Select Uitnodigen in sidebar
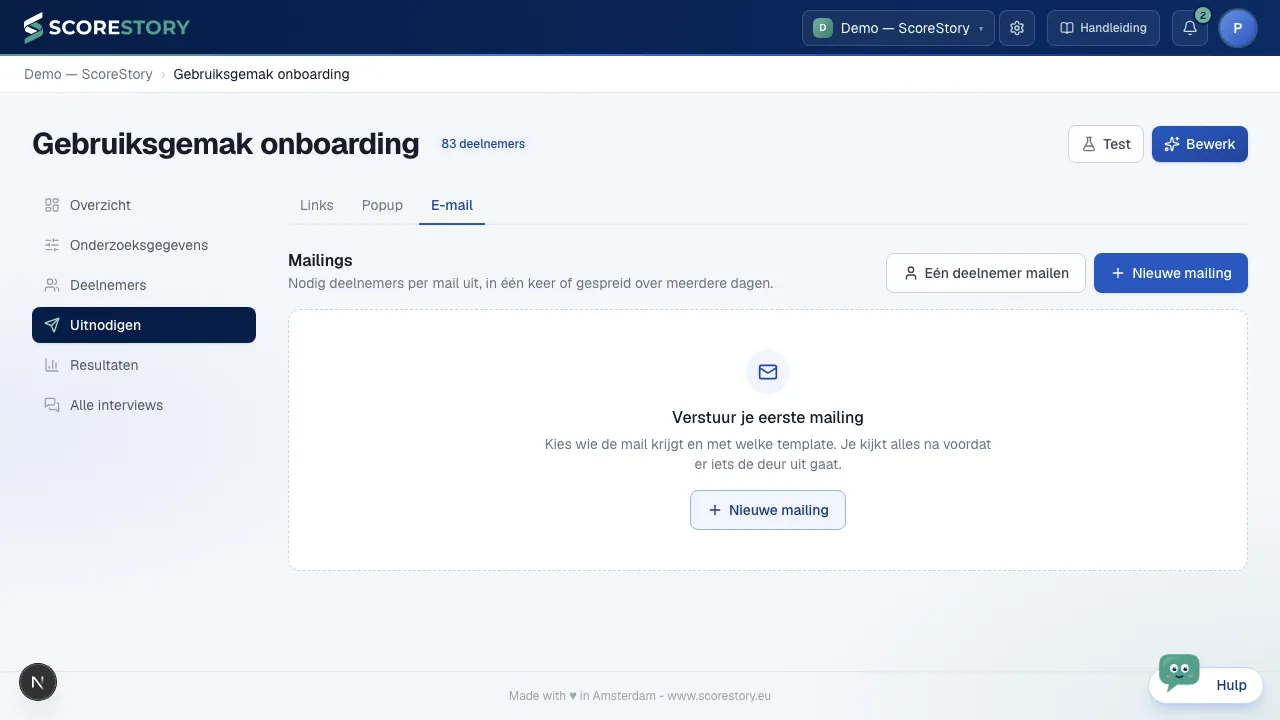This screenshot has width=1280, height=720. (144, 325)
